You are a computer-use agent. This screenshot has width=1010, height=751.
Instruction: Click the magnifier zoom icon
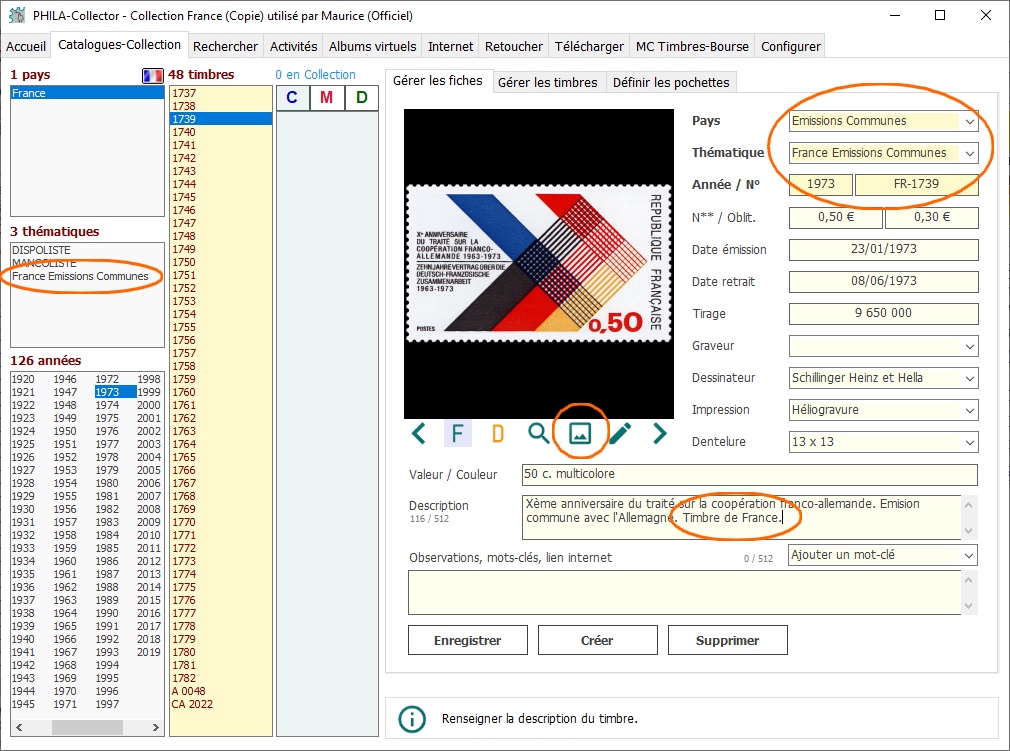(x=538, y=433)
